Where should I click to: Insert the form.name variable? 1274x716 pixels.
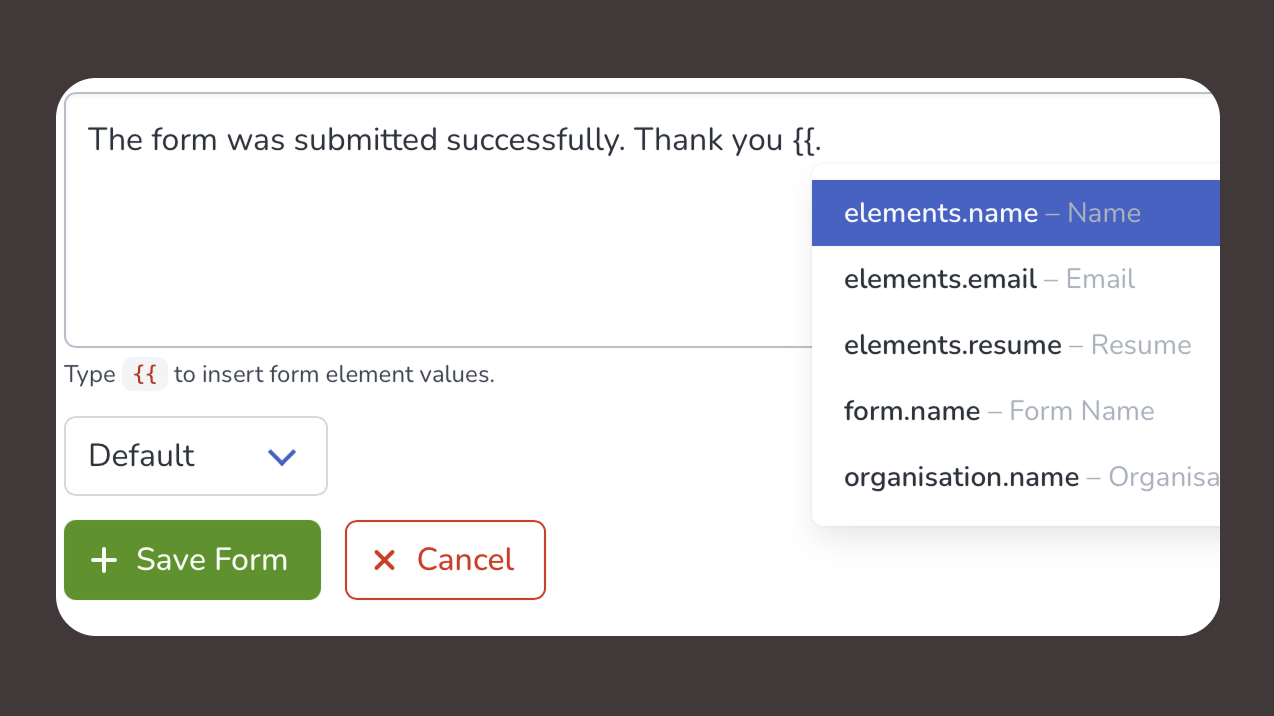coord(912,411)
